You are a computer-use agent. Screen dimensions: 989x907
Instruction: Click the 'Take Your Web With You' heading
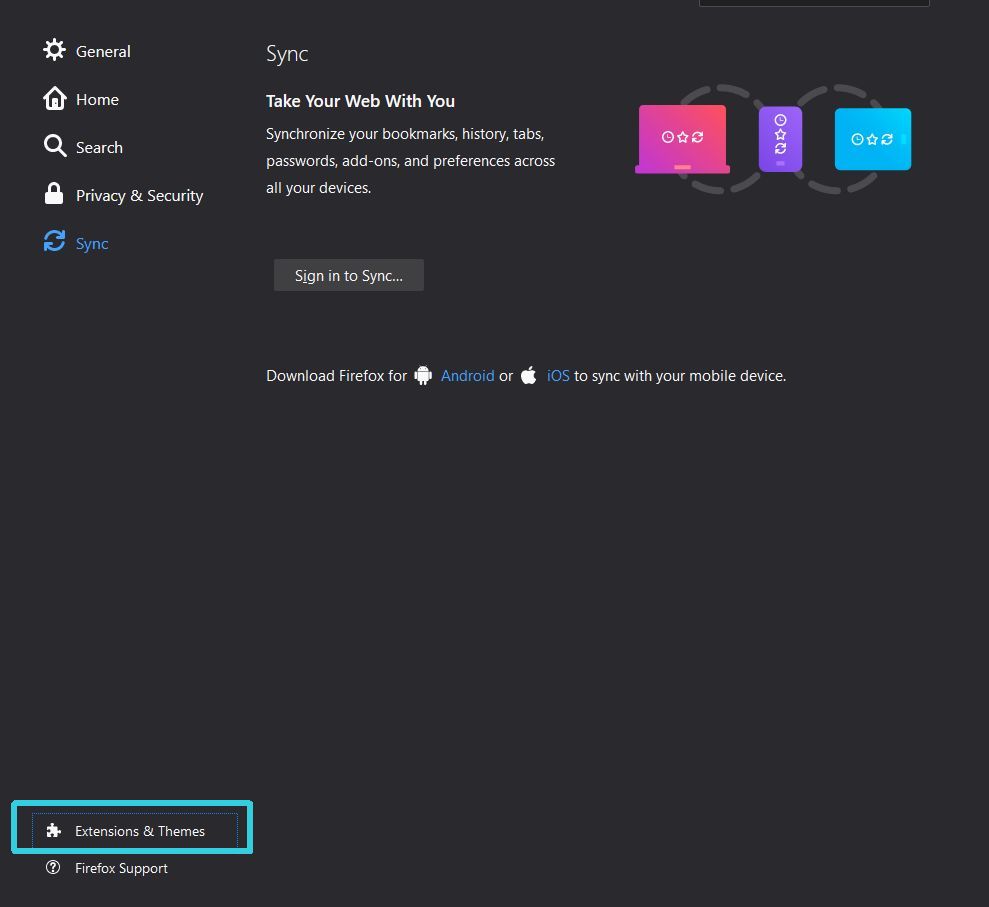point(360,101)
